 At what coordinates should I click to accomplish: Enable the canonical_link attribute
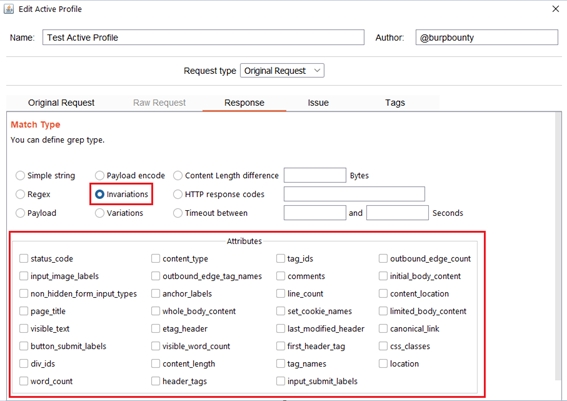(383, 328)
